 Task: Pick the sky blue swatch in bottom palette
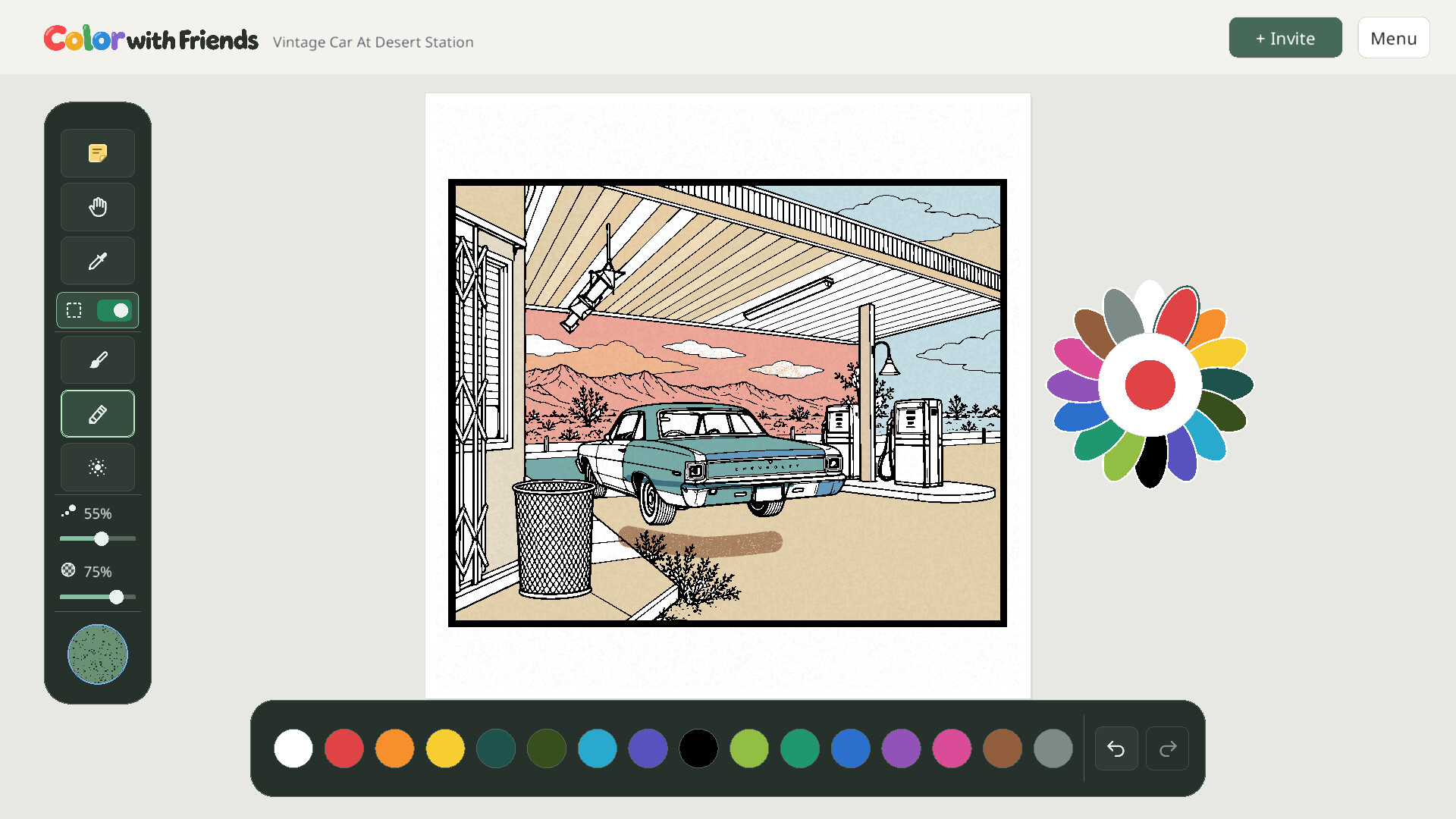598,748
